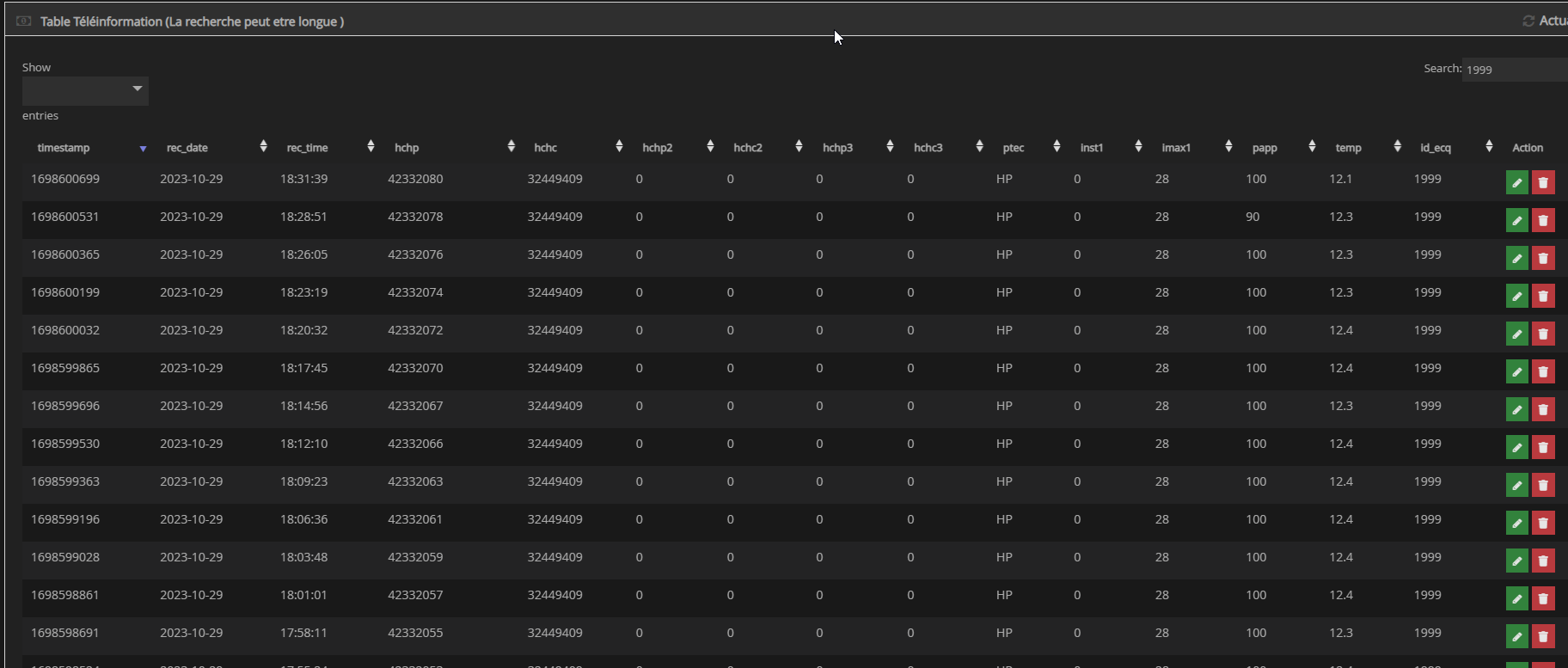
Task: Edit the row recorded at 18:28:51
Action: [x=1517, y=220]
